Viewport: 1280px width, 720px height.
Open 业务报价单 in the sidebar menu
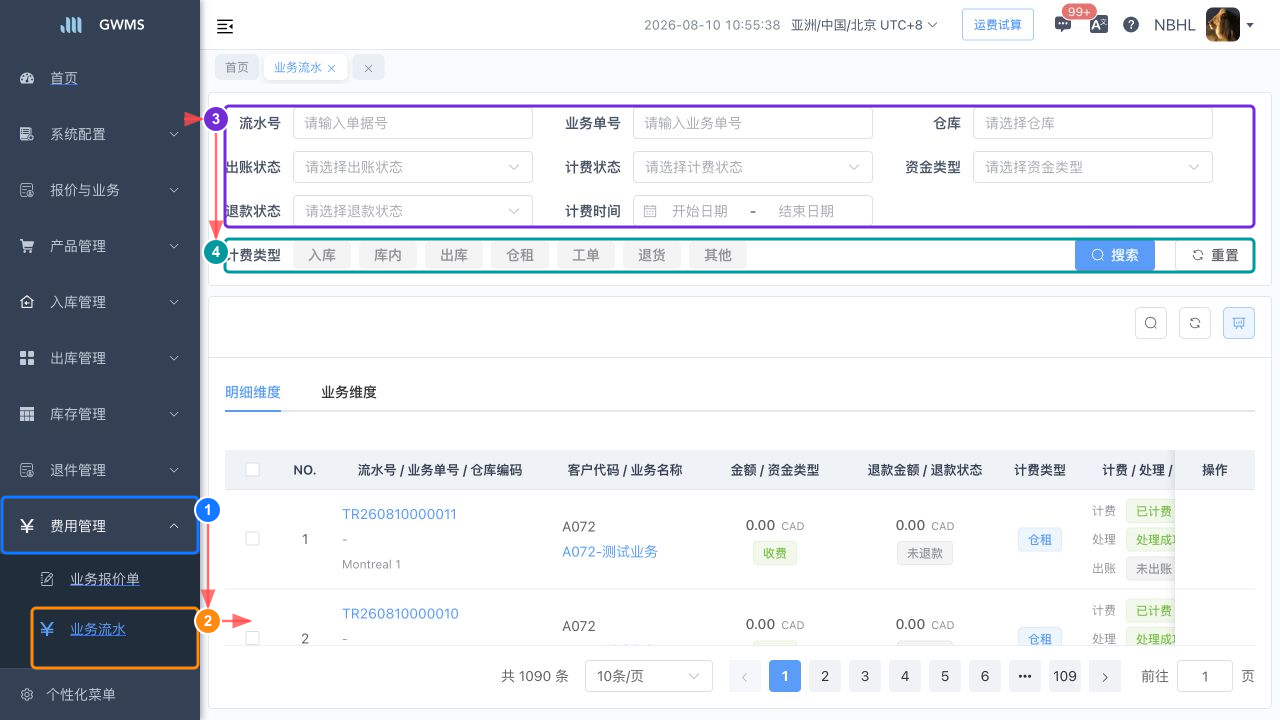[x=105, y=579]
